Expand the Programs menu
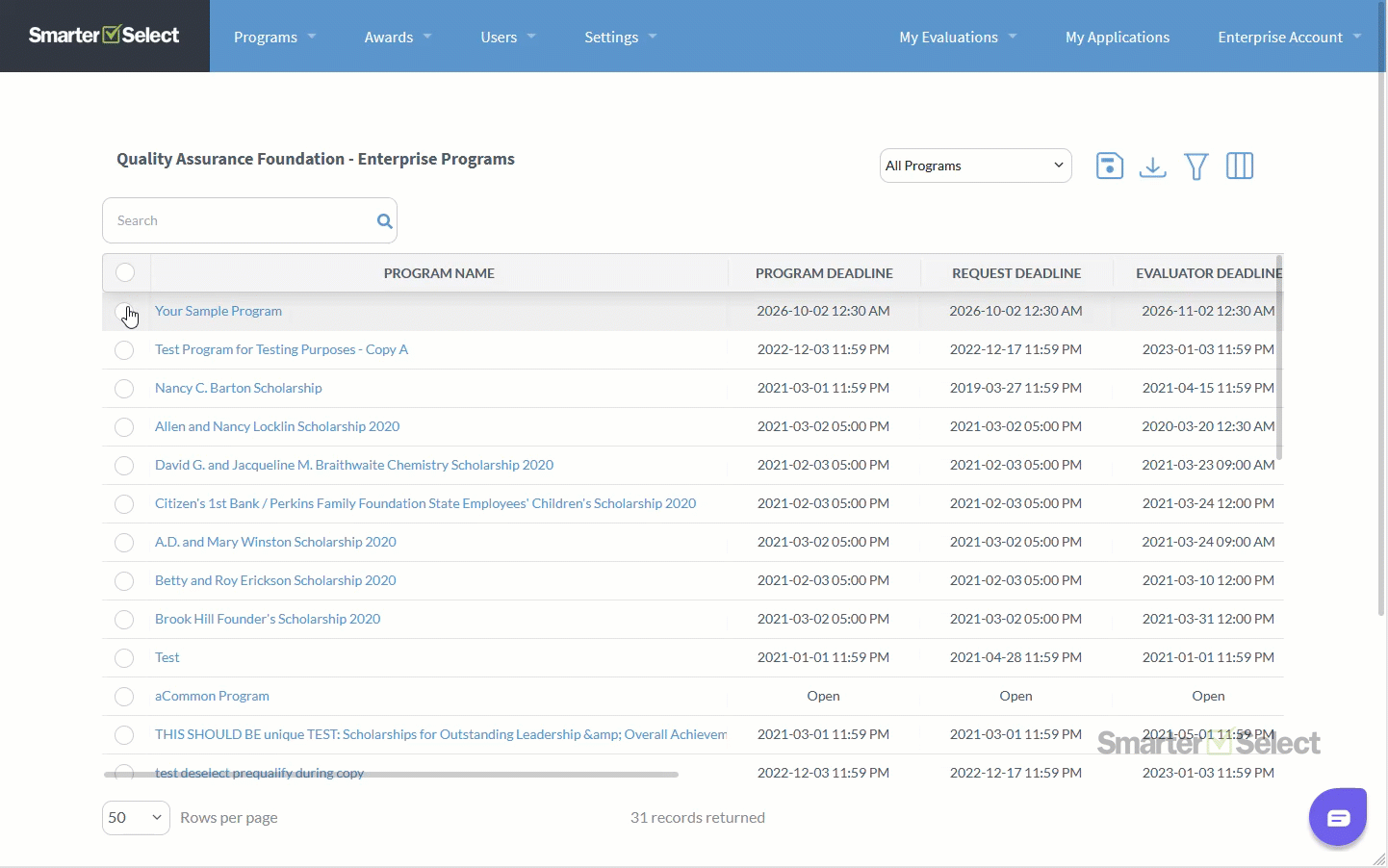Image resolution: width=1388 pixels, height=868 pixels. [274, 37]
